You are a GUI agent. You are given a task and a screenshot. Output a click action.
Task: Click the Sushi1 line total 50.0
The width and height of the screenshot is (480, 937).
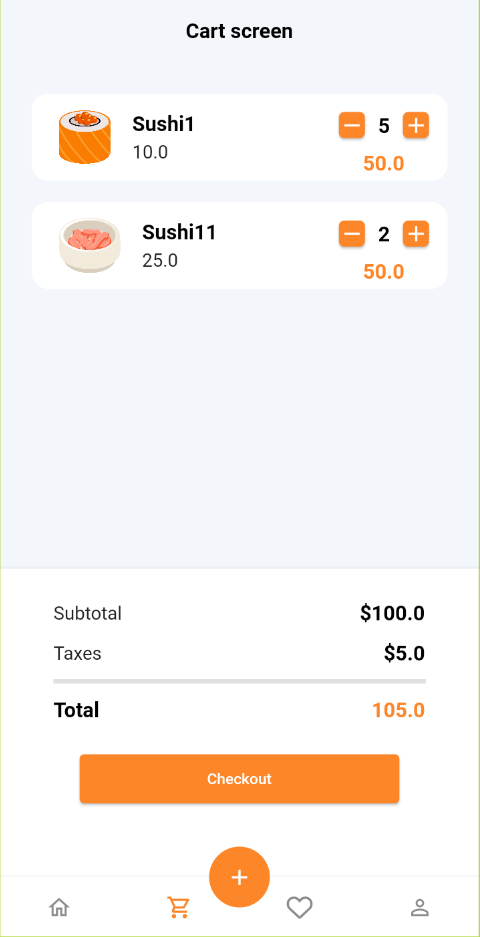pos(384,163)
